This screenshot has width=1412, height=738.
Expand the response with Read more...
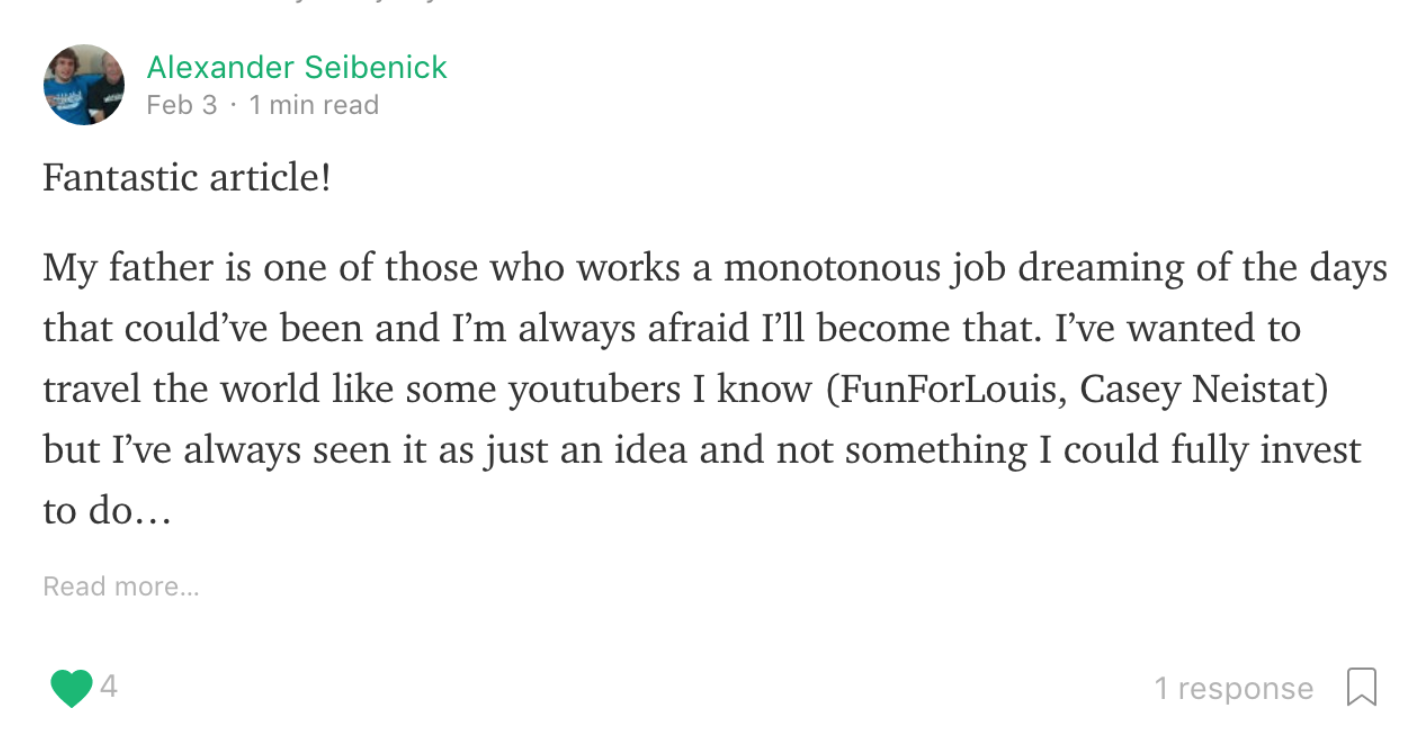121,587
